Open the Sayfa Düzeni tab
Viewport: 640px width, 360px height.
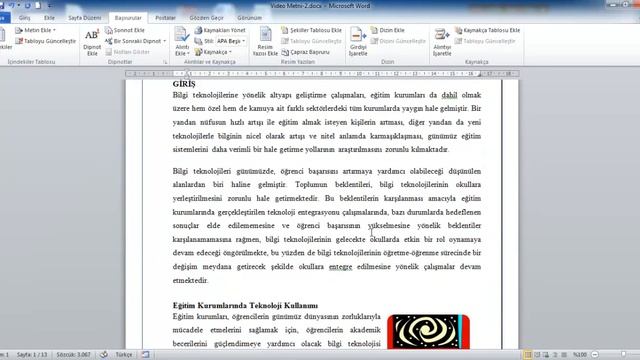pos(84,18)
